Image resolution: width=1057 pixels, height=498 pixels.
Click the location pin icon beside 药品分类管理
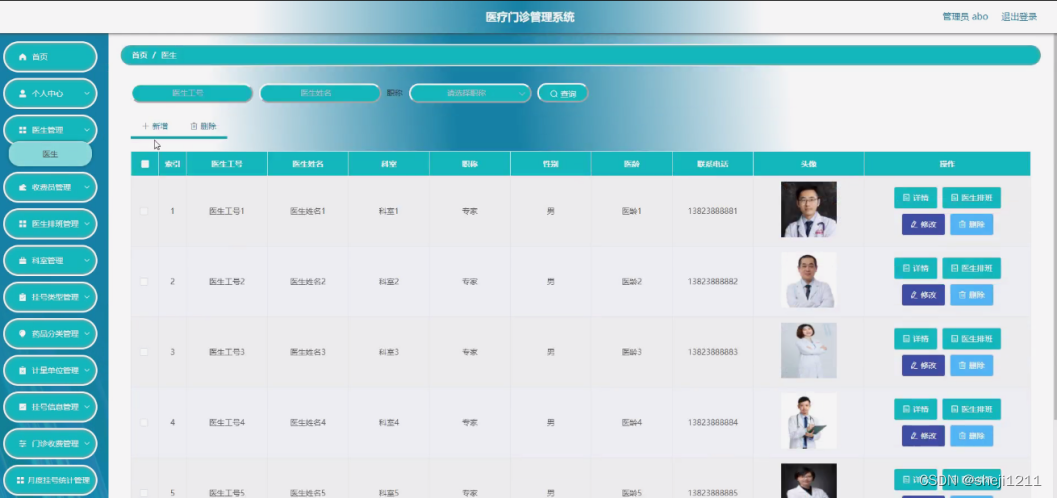coord(22,334)
